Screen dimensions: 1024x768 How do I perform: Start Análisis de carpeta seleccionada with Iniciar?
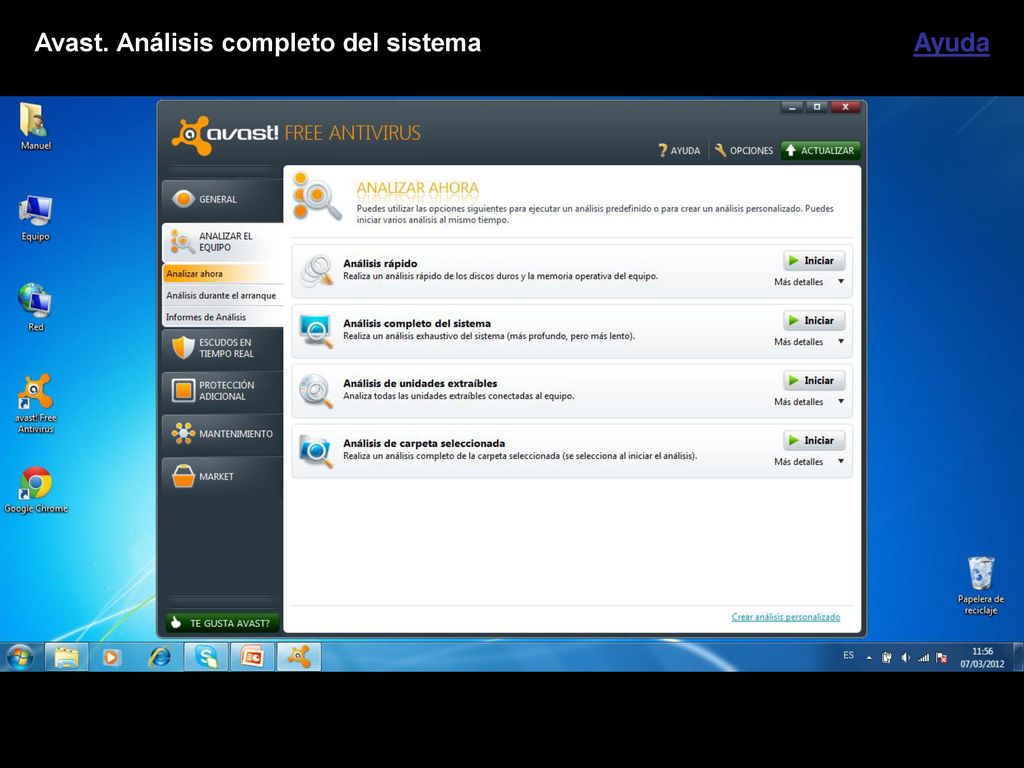tap(814, 441)
